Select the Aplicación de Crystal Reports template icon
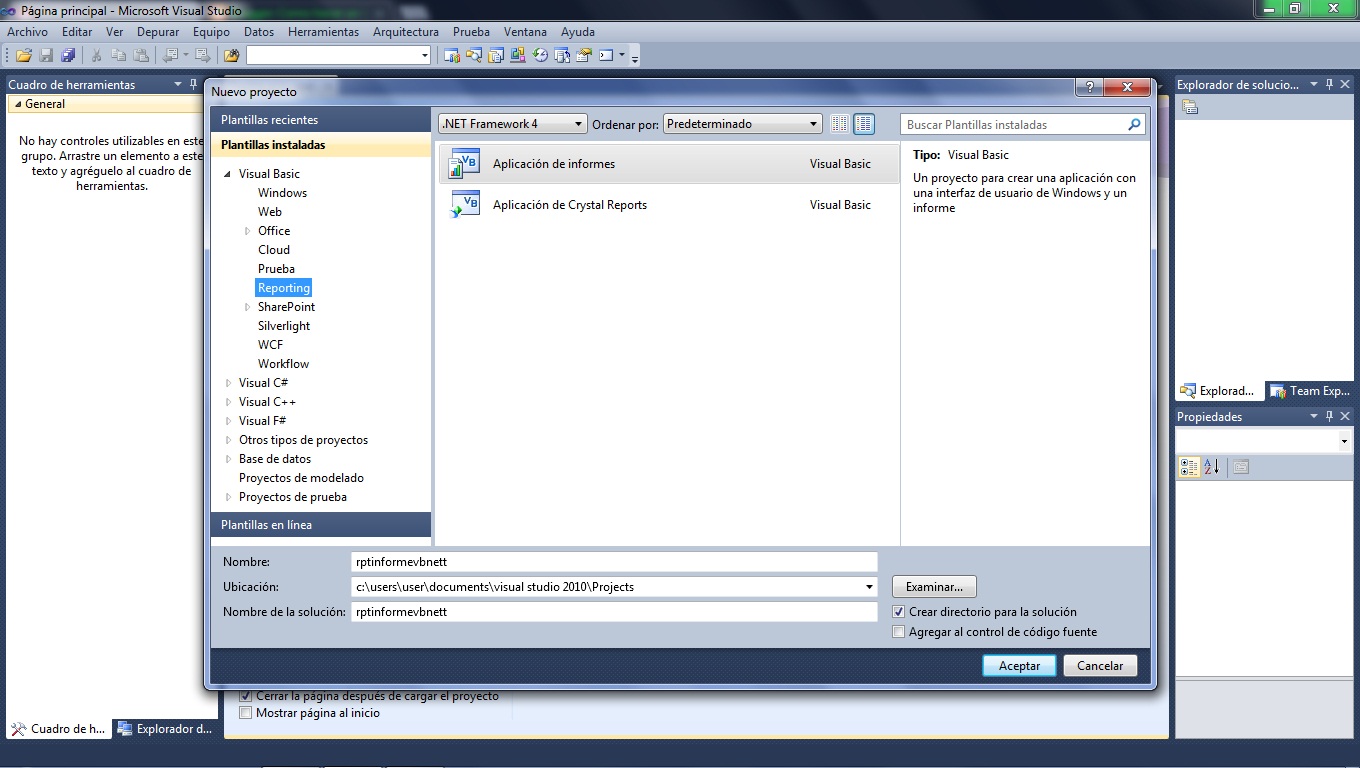This screenshot has height=768, width=1360. click(x=465, y=205)
